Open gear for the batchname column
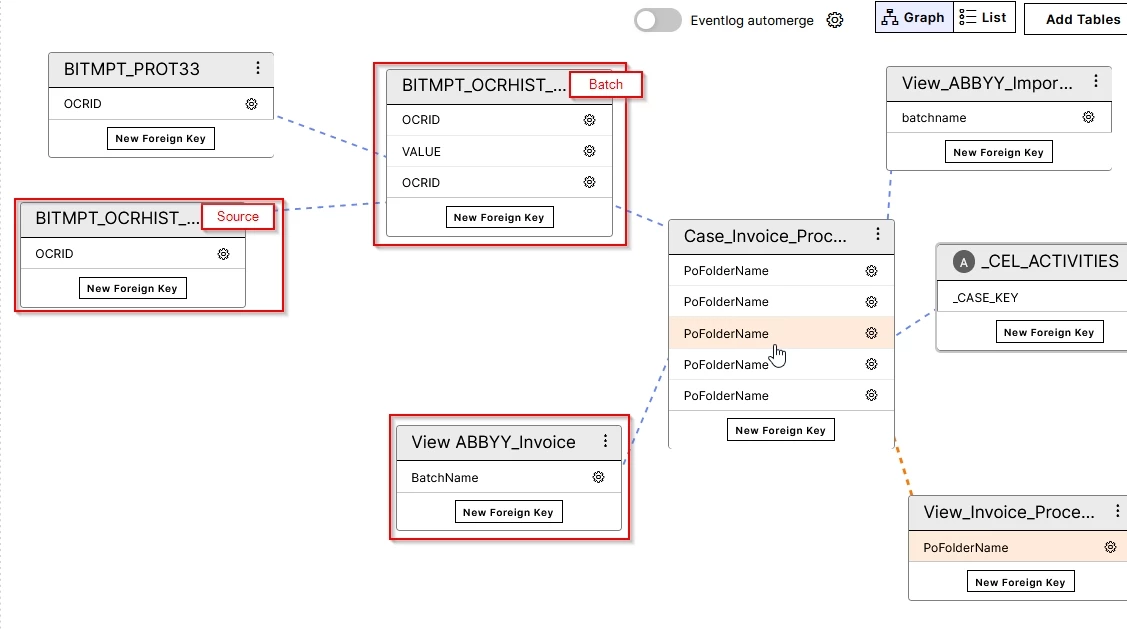Image resolution: width=1127 pixels, height=629 pixels. point(1088,117)
